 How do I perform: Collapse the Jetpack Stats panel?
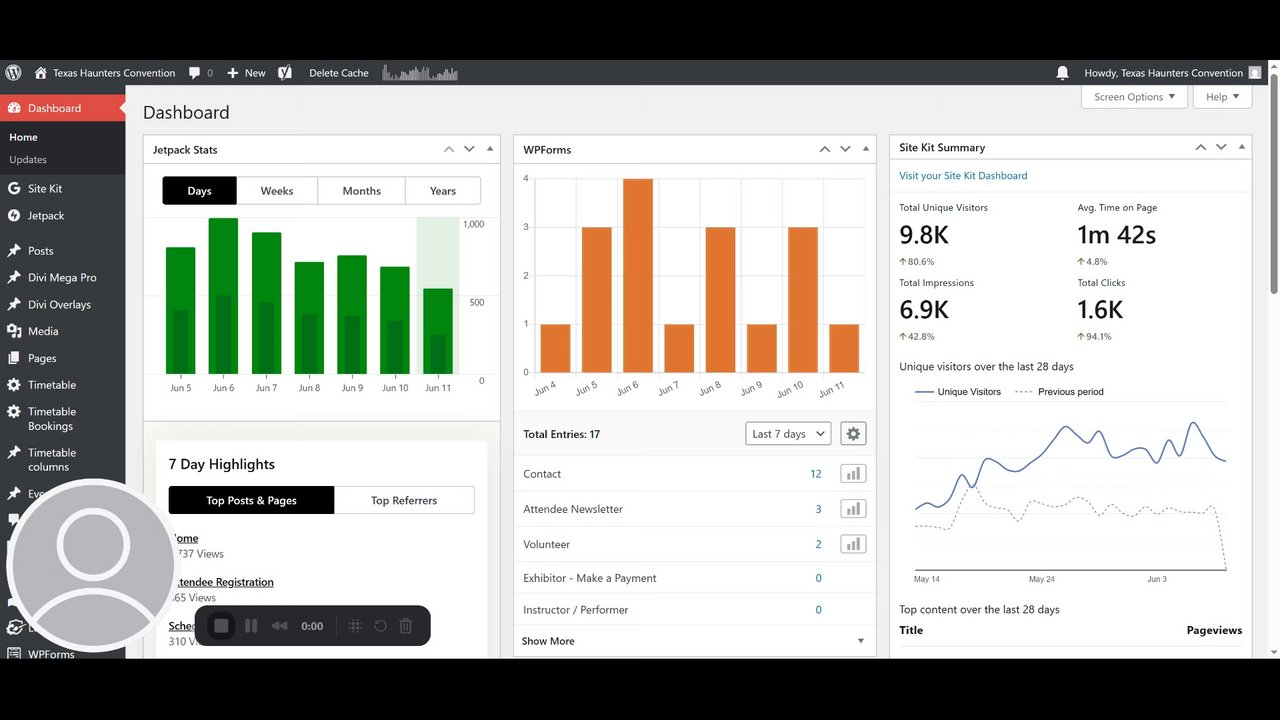pos(490,149)
